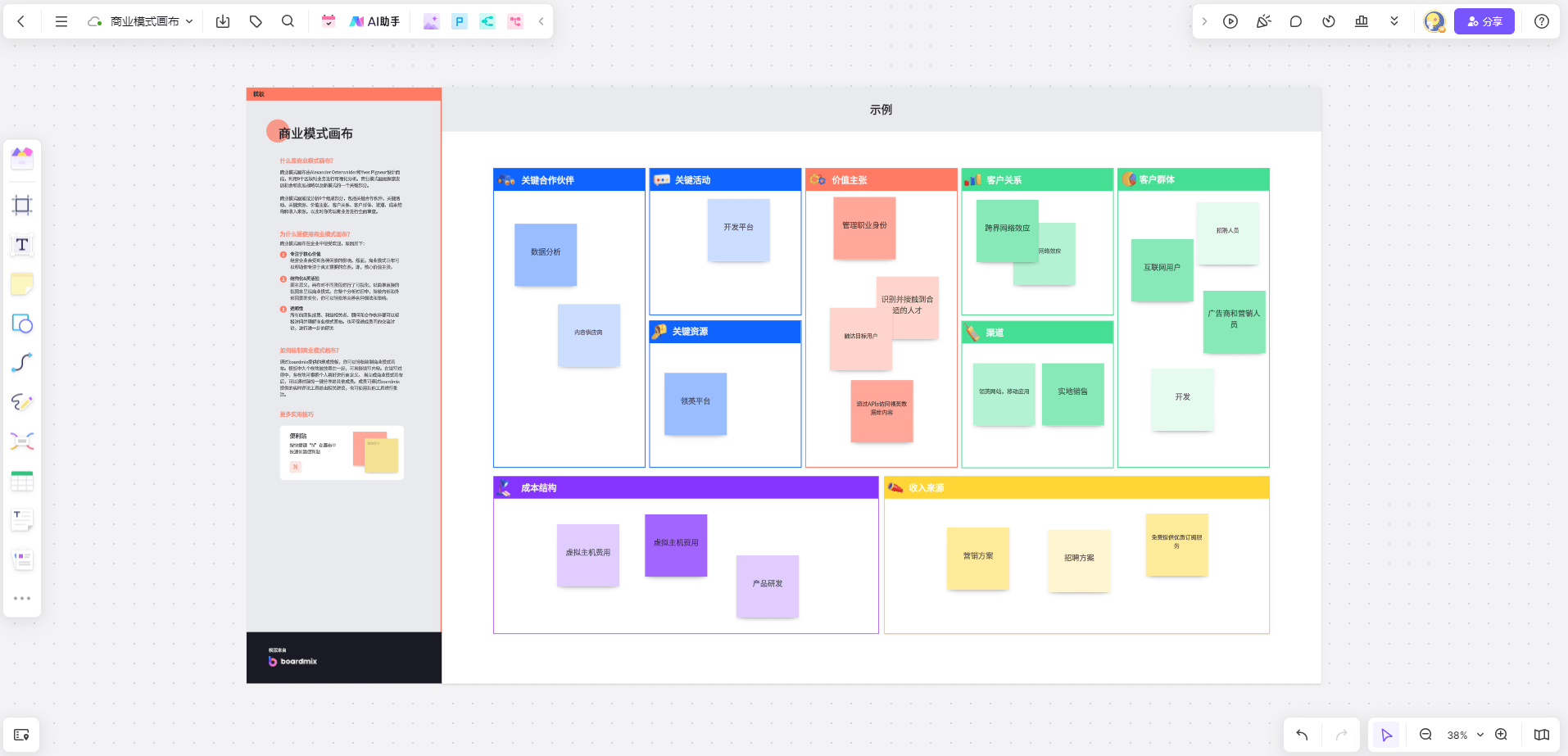1568x756 pixels.
Task: Select the 互联网用户 sticky note
Action: [x=1162, y=269]
